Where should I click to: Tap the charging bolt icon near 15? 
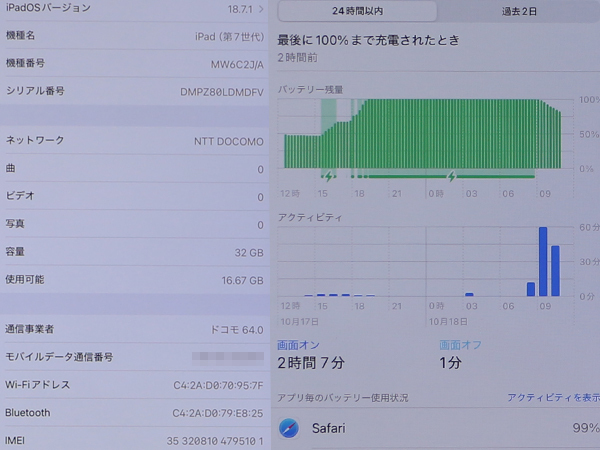[329, 177]
